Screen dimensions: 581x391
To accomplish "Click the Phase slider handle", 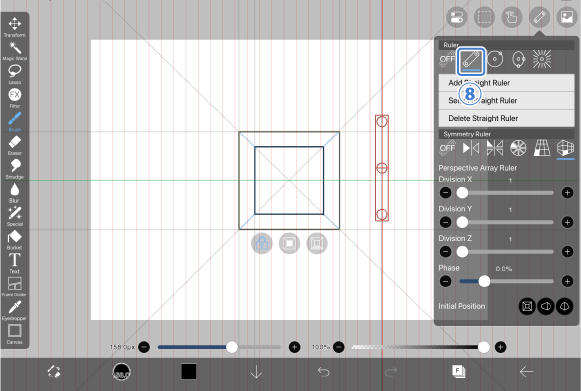I will (484, 281).
